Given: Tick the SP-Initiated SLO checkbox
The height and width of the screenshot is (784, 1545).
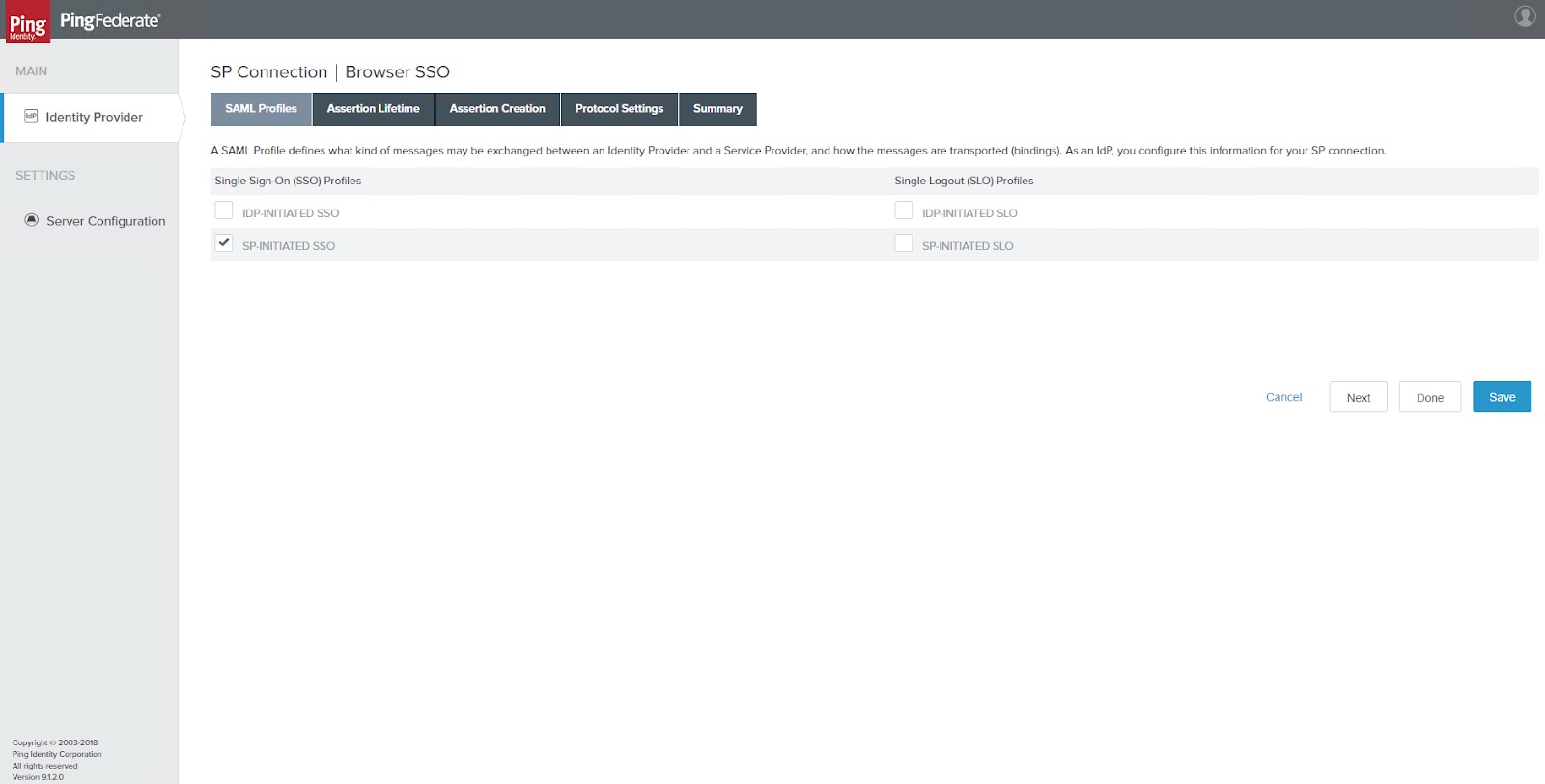Looking at the screenshot, I should click(904, 243).
